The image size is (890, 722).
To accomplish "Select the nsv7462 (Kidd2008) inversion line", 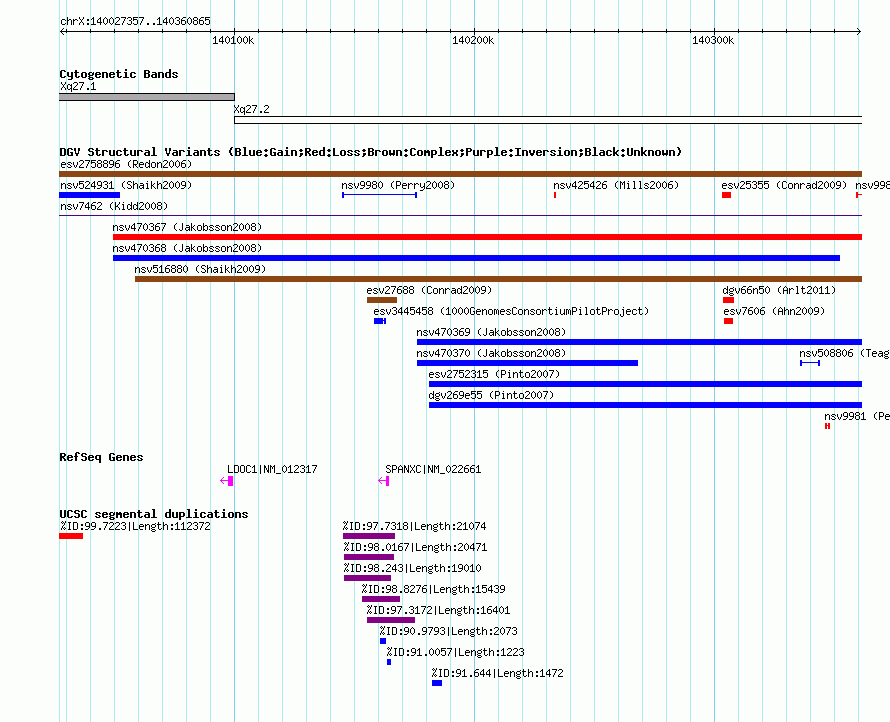I will point(460,216).
